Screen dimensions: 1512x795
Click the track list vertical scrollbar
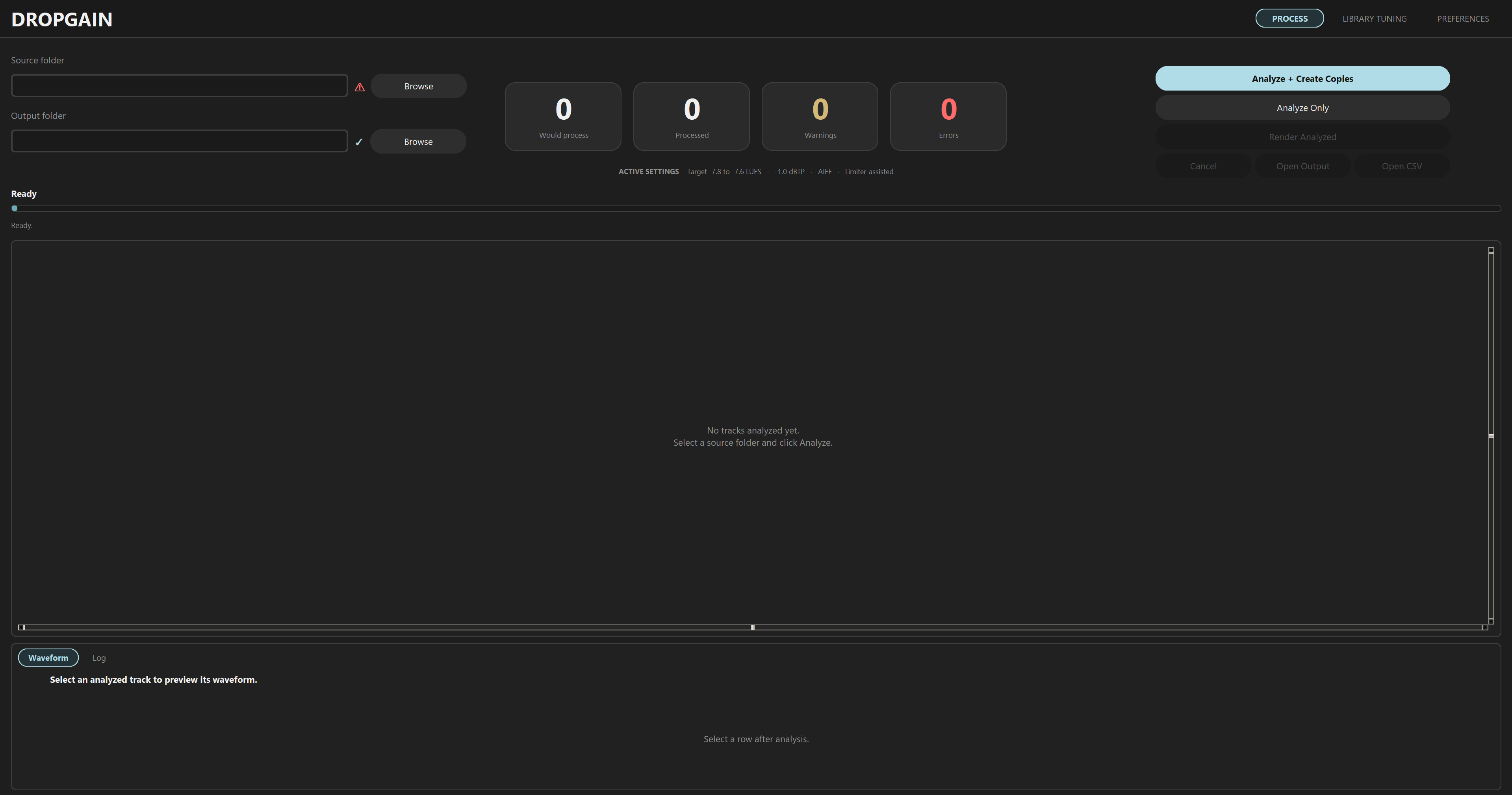click(1491, 435)
